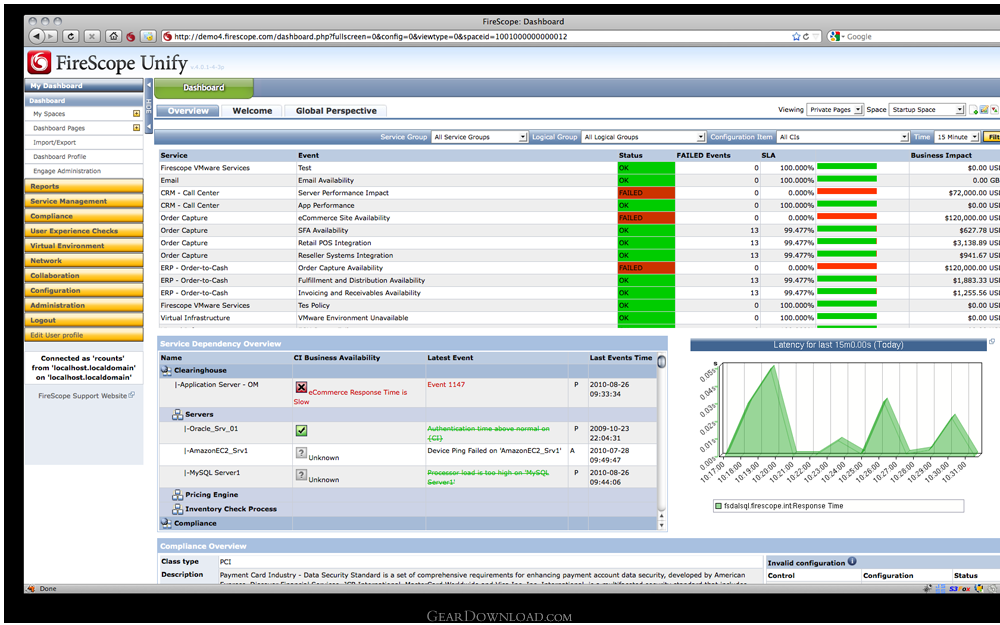Open the Event 1147 link
This screenshot has height=625, width=1000.
[x=446, y=385]
